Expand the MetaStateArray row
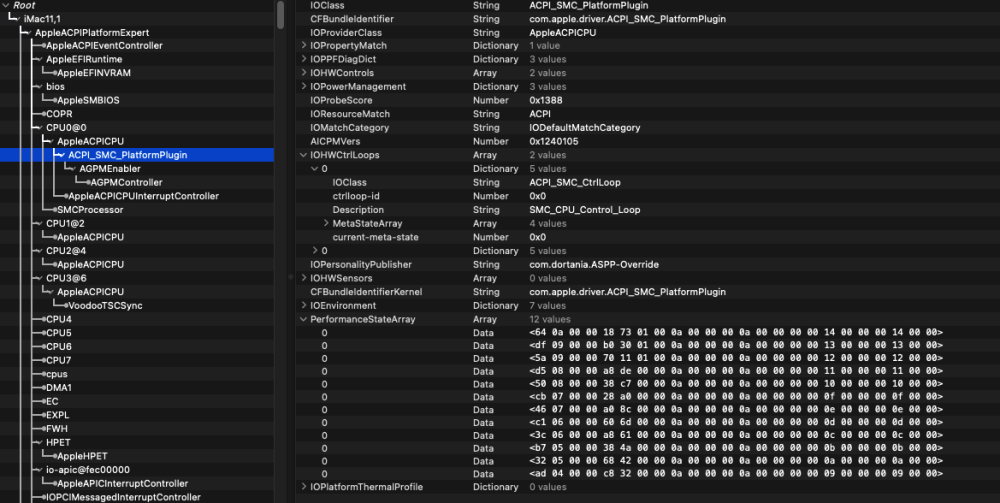The image size is (1000, 503). point(326,223)
